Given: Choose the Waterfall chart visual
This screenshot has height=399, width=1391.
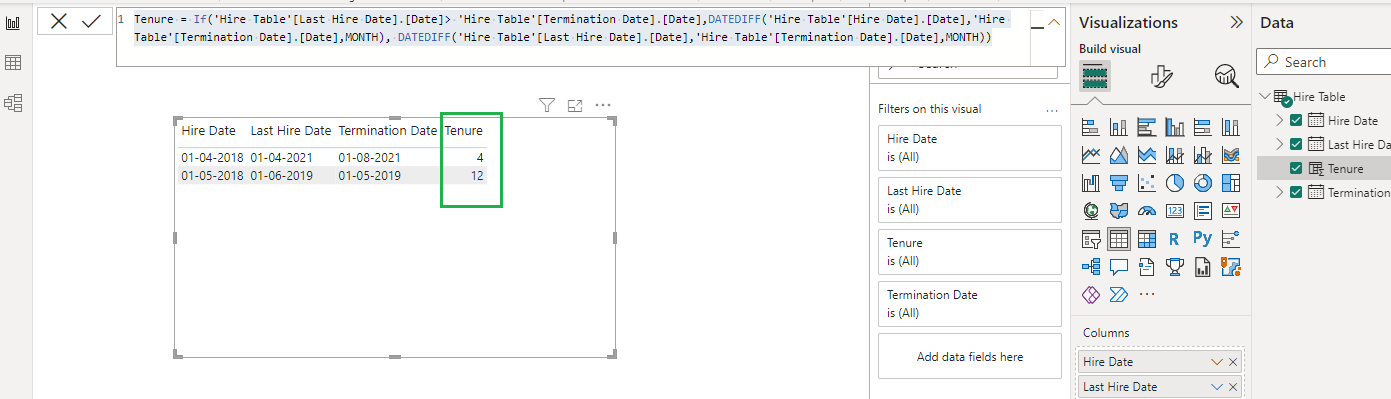Looking at the screenshot, I should tap(1091, 183).
